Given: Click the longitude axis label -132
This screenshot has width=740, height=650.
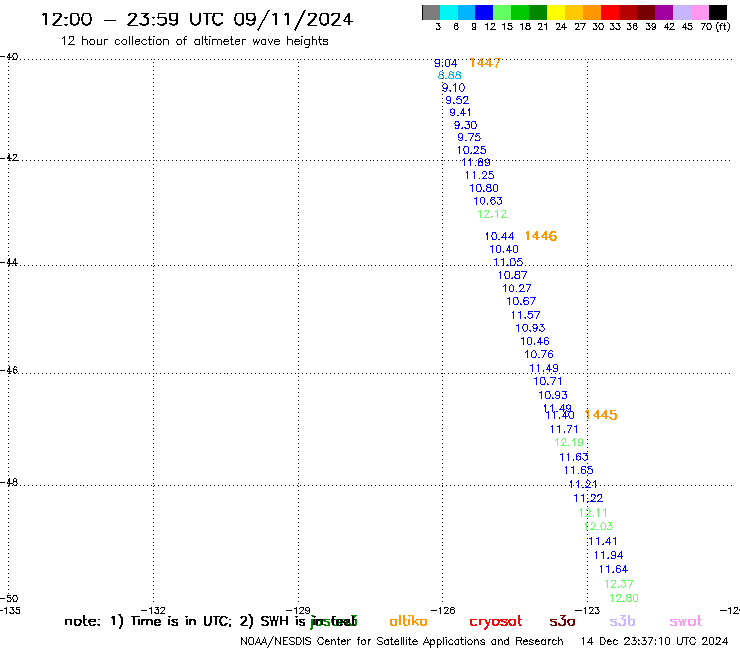Looking at the screenshot, I should pos(154,610).
